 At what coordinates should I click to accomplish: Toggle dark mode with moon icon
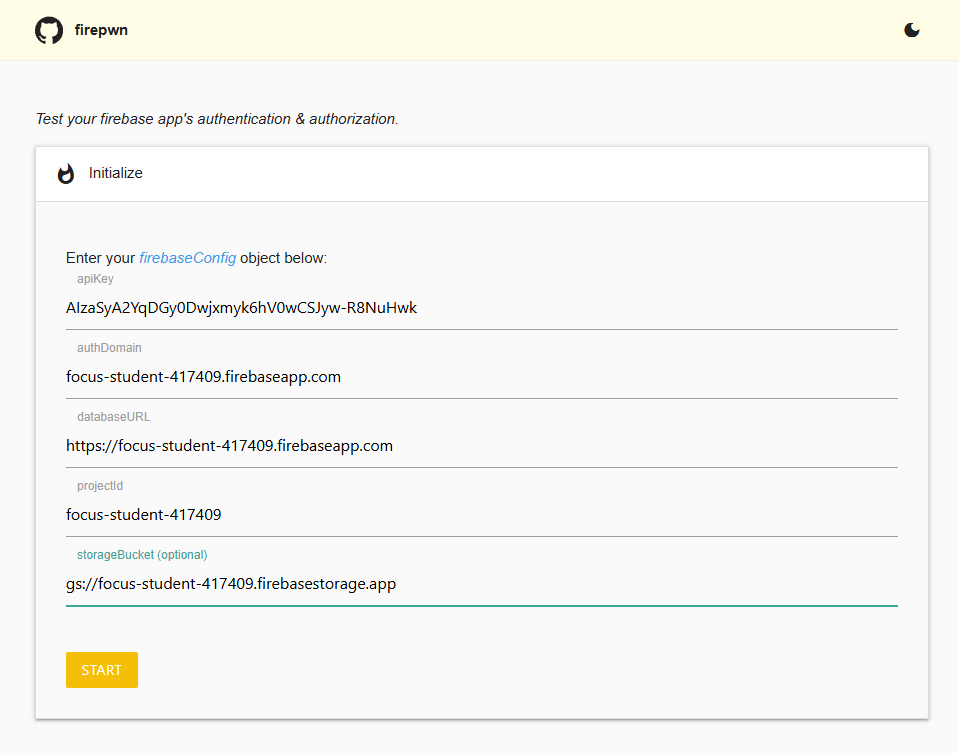pos(911,30)
